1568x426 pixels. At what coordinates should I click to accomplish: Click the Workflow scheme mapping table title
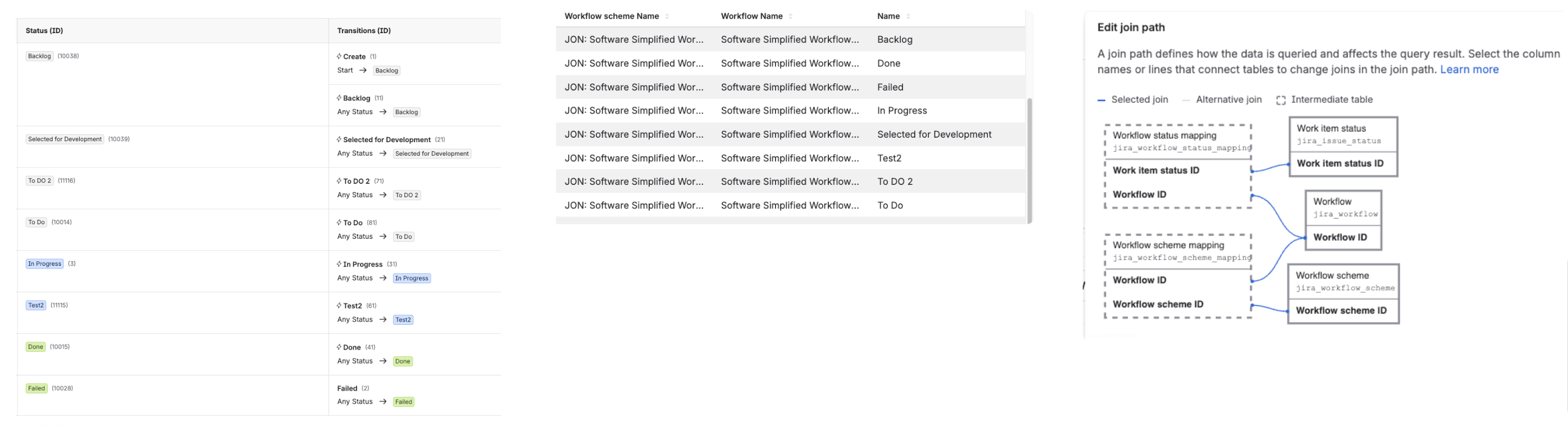1168,245
